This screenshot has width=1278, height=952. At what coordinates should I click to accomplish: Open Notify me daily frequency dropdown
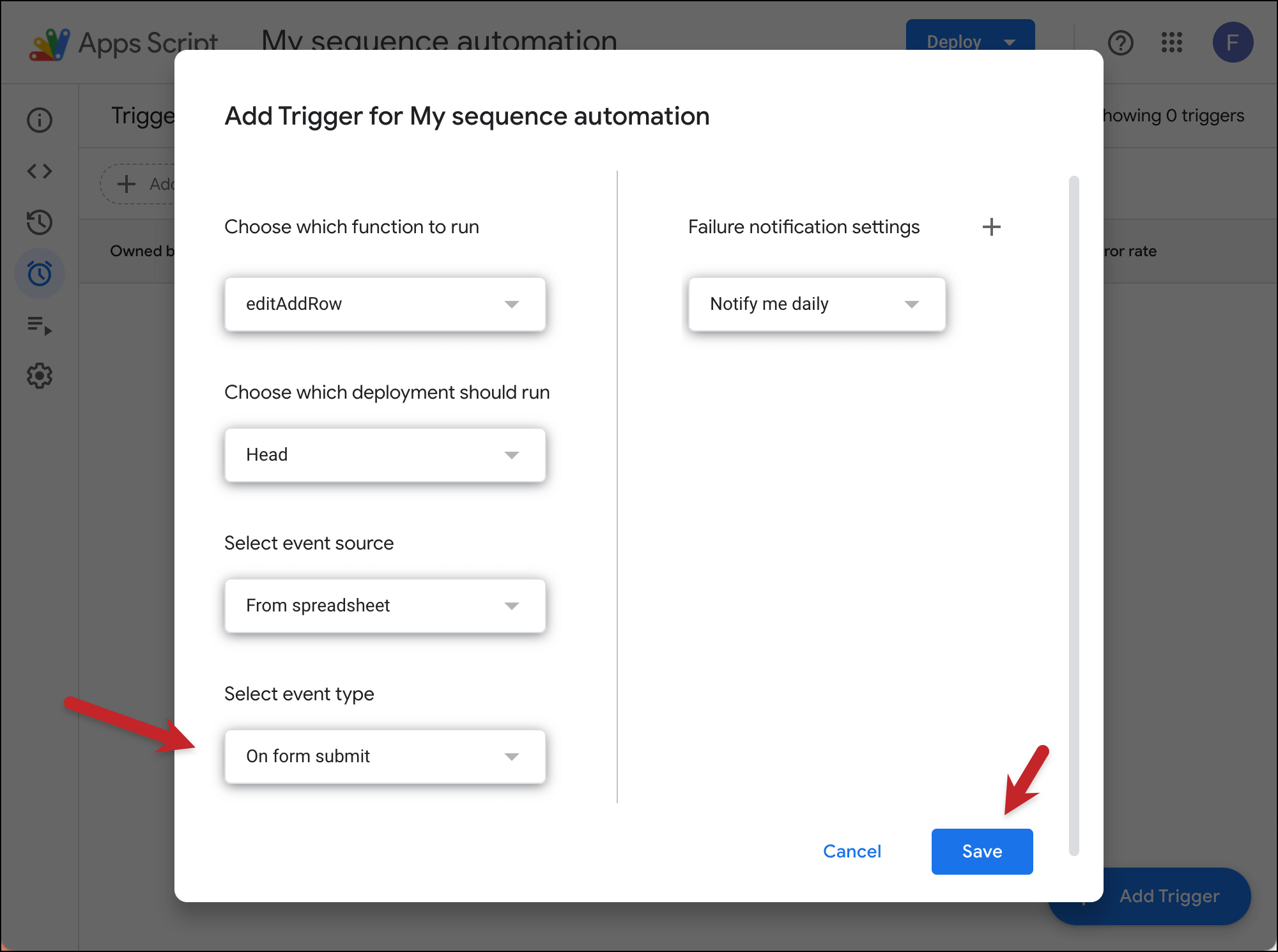pyautogui.click(x=816, y=304)
